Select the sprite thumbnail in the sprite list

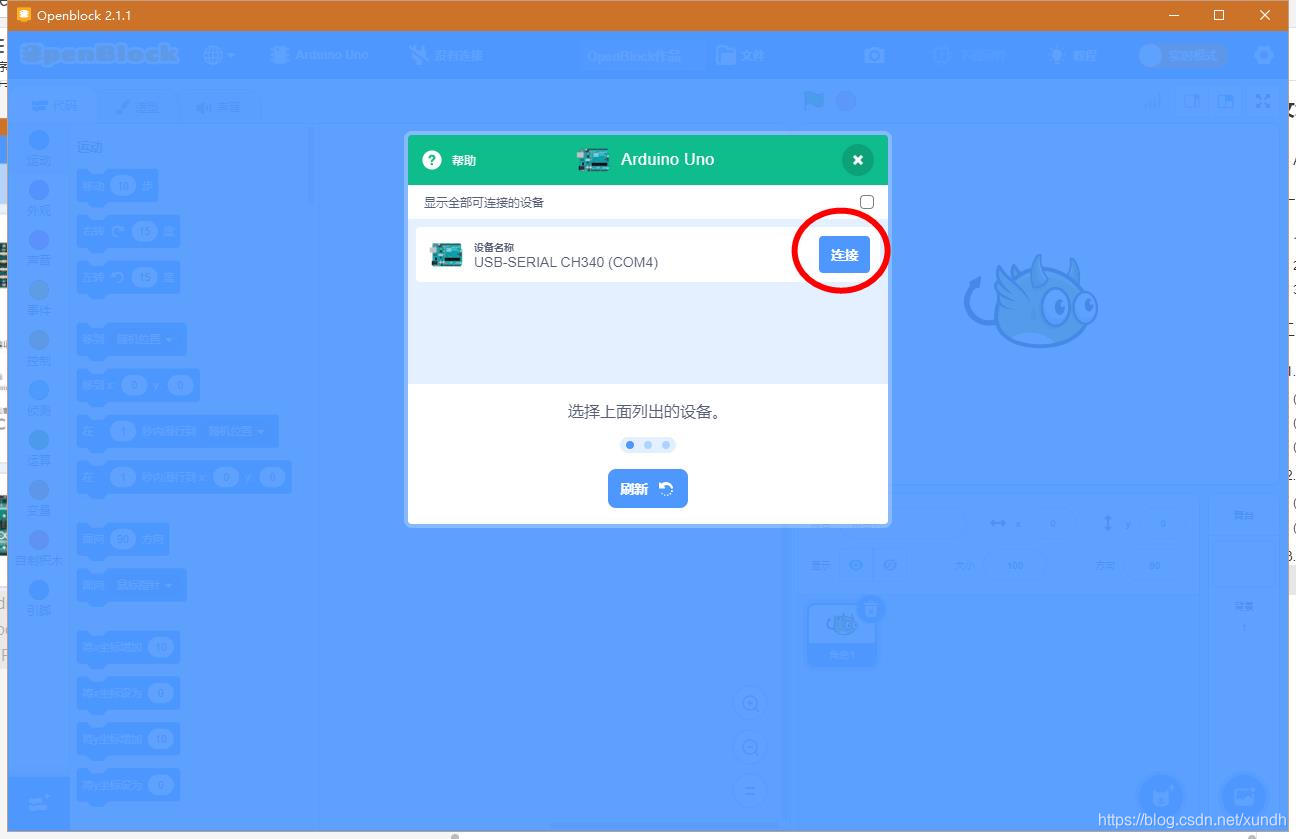(x=842, y=633)
